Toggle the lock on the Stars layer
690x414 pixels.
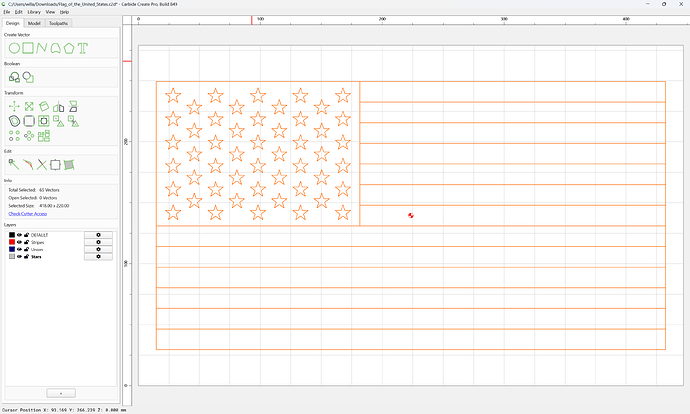26,256
